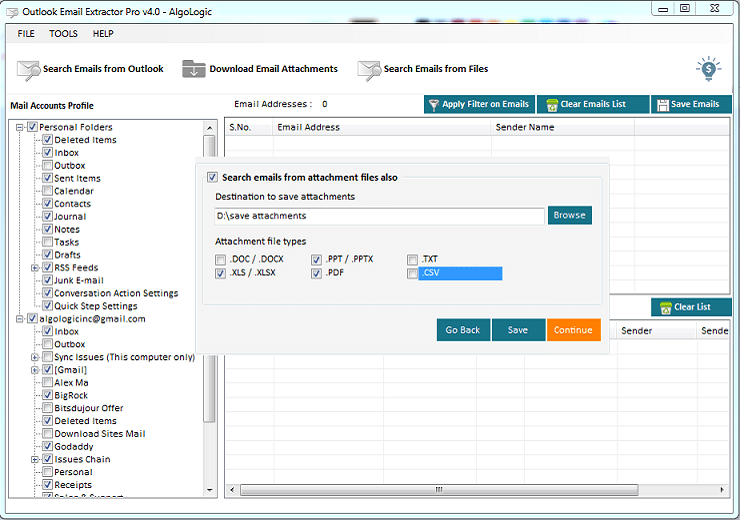Click Clear Emails List button icon

click(x=549, y=104)
